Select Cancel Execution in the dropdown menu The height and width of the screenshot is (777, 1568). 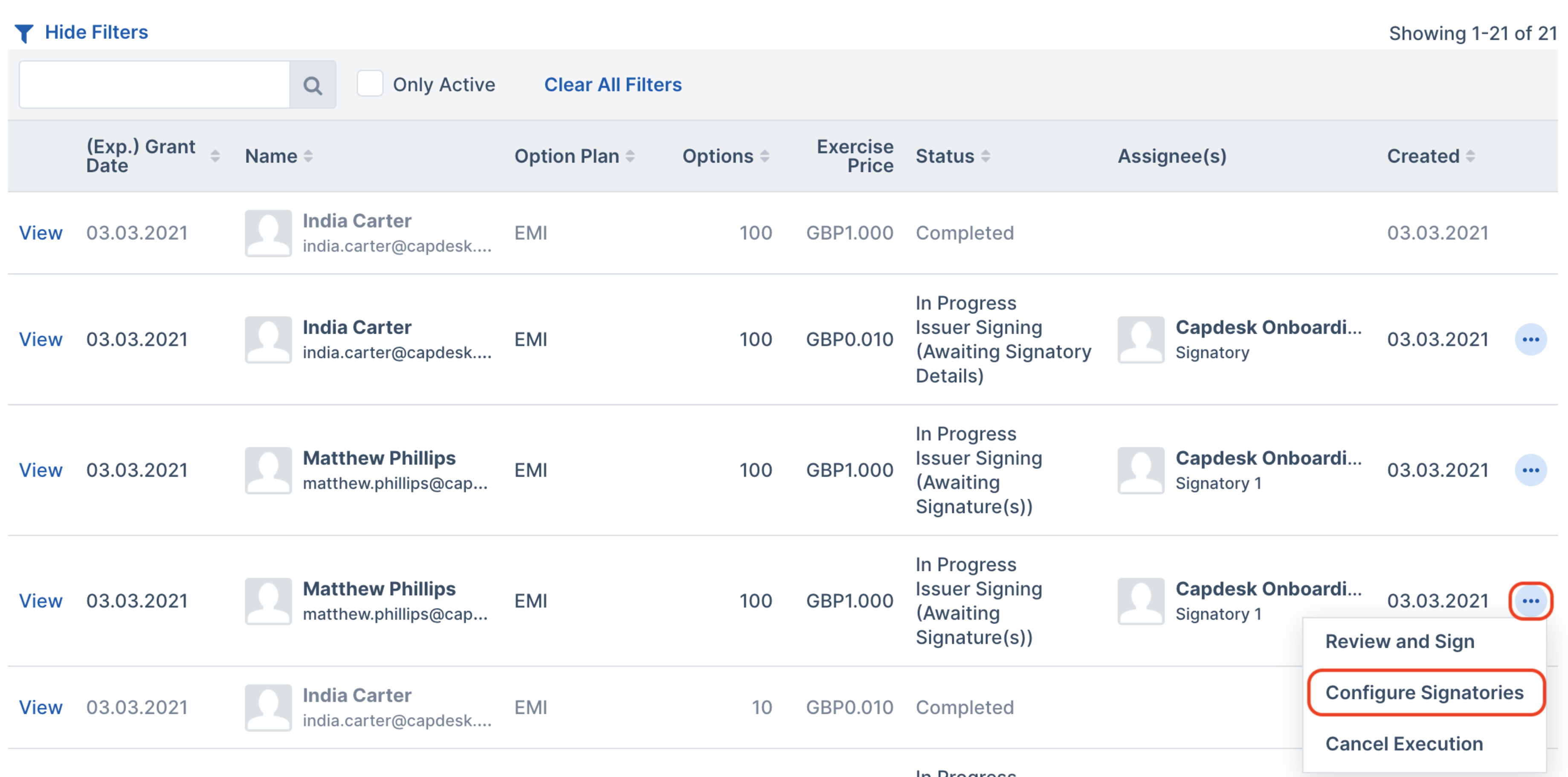click(1404, 744)
